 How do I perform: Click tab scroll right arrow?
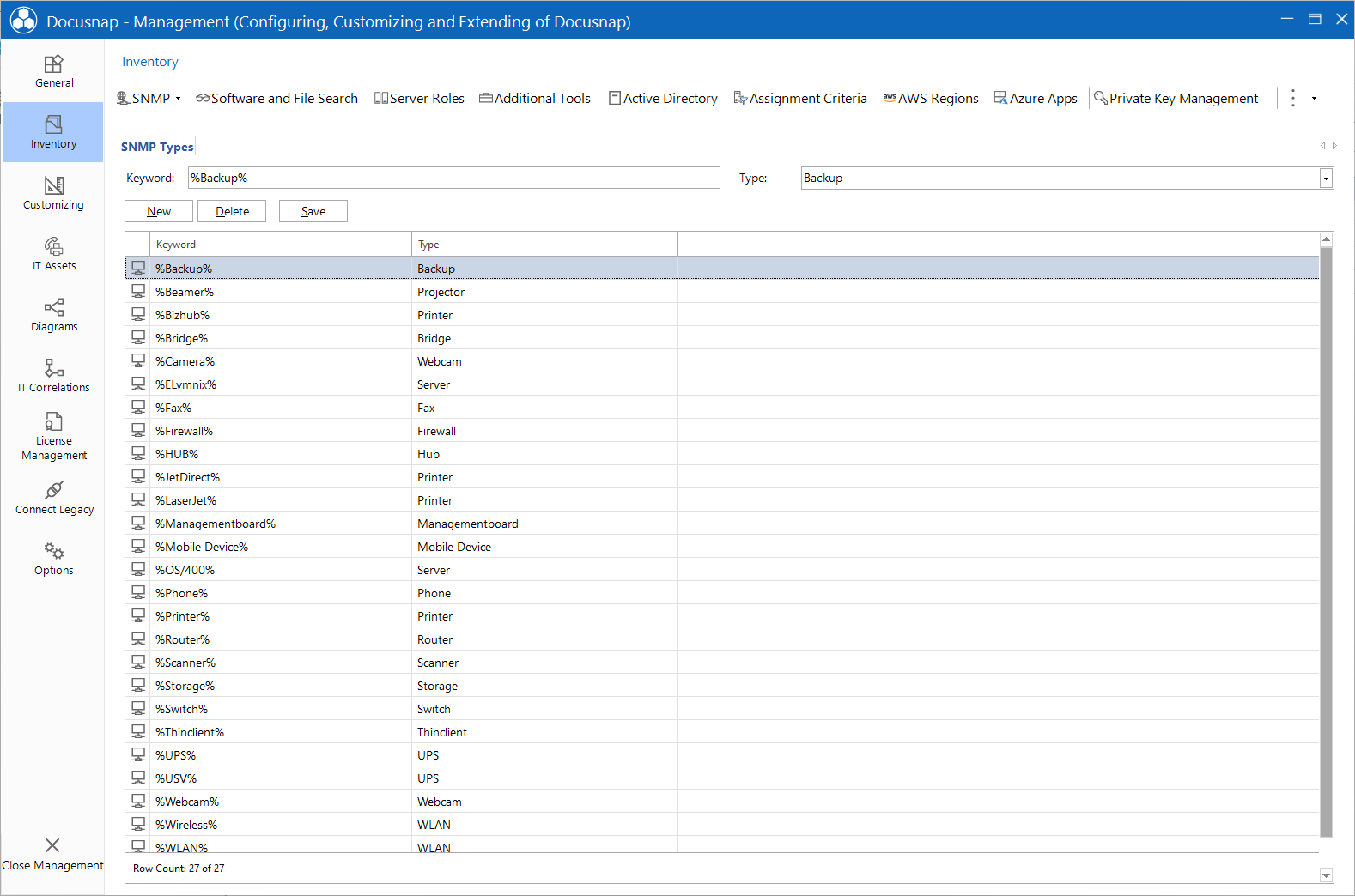tap(1334, 146)
